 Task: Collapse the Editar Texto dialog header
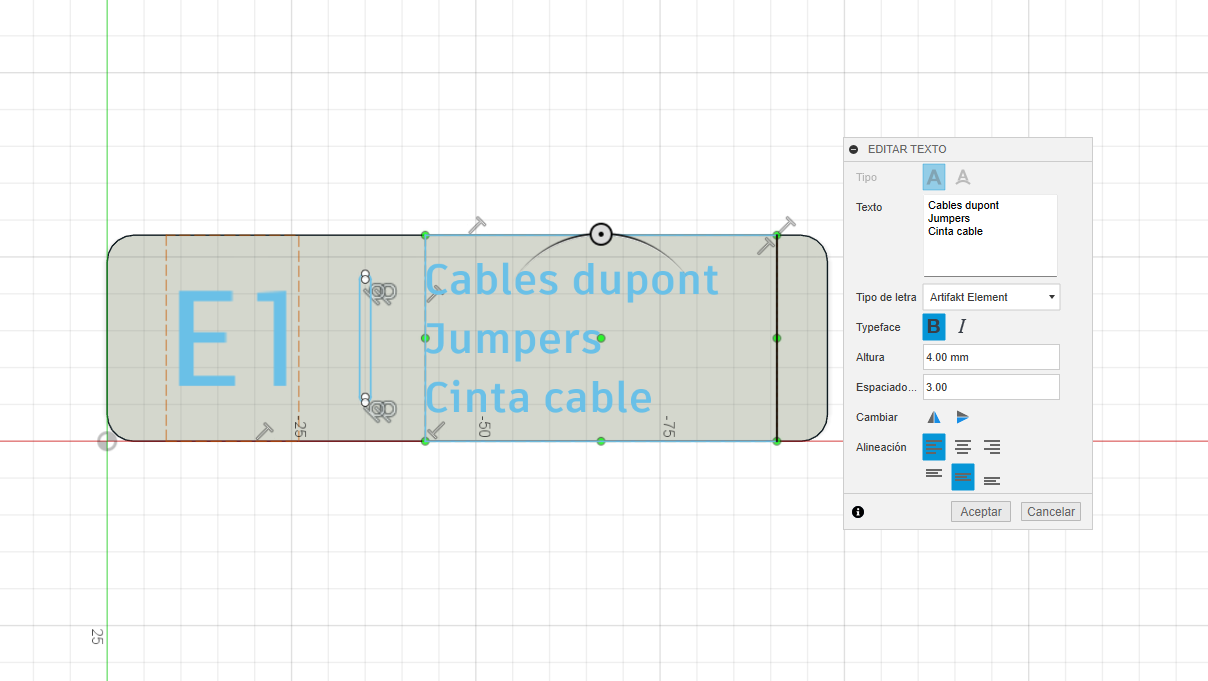pos(853,148)
